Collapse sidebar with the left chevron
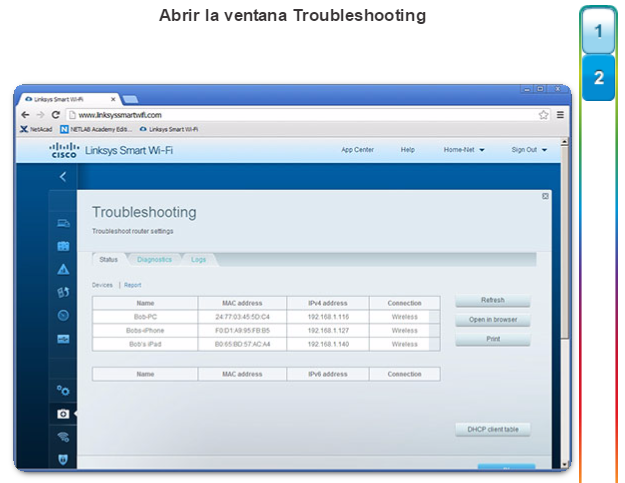Viewport: 625px width, 483px height. (x=63, y=177)
